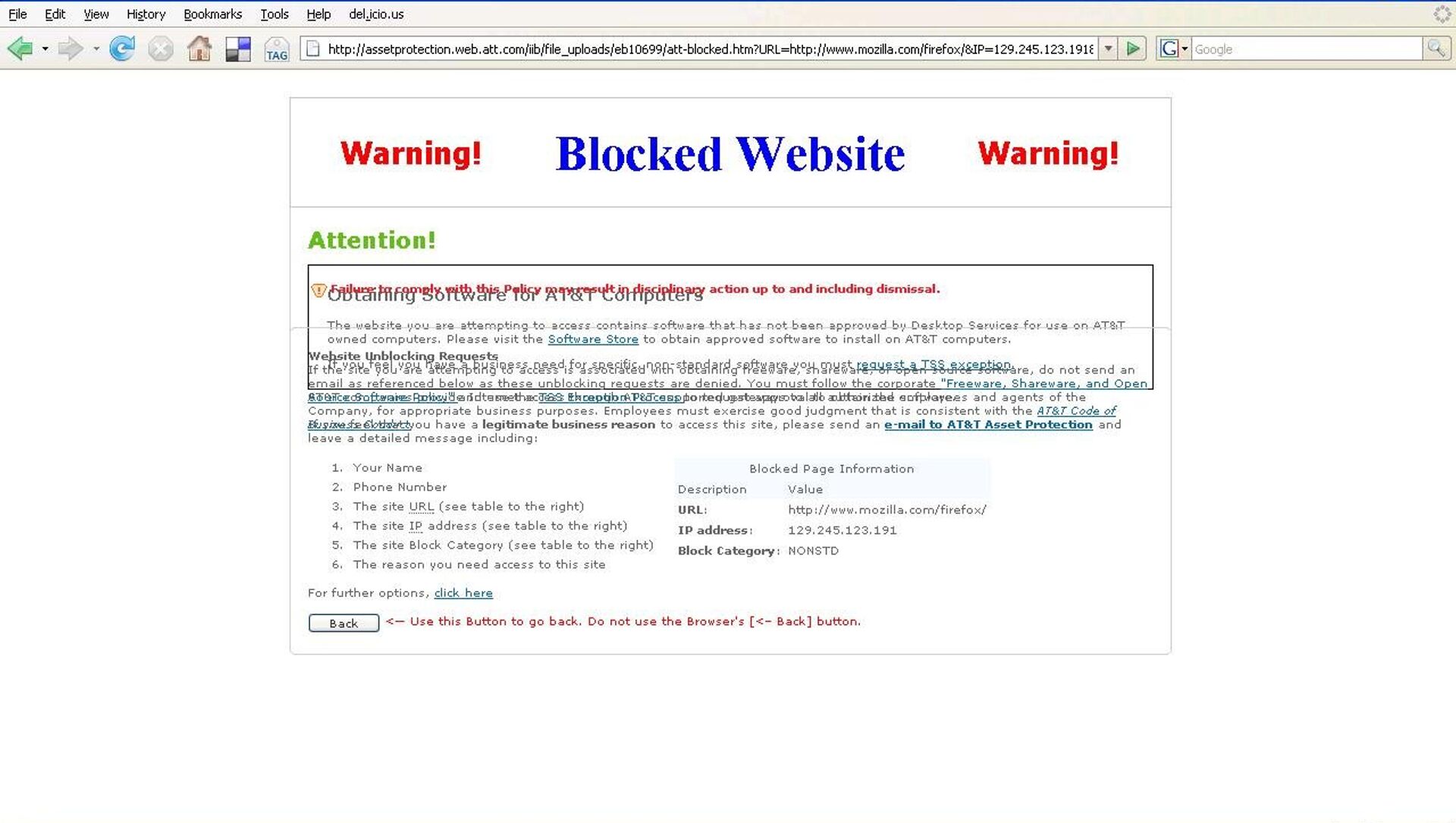Click the TAG toolbar icon
This screenshot has height=823, width=1456.
277,50
